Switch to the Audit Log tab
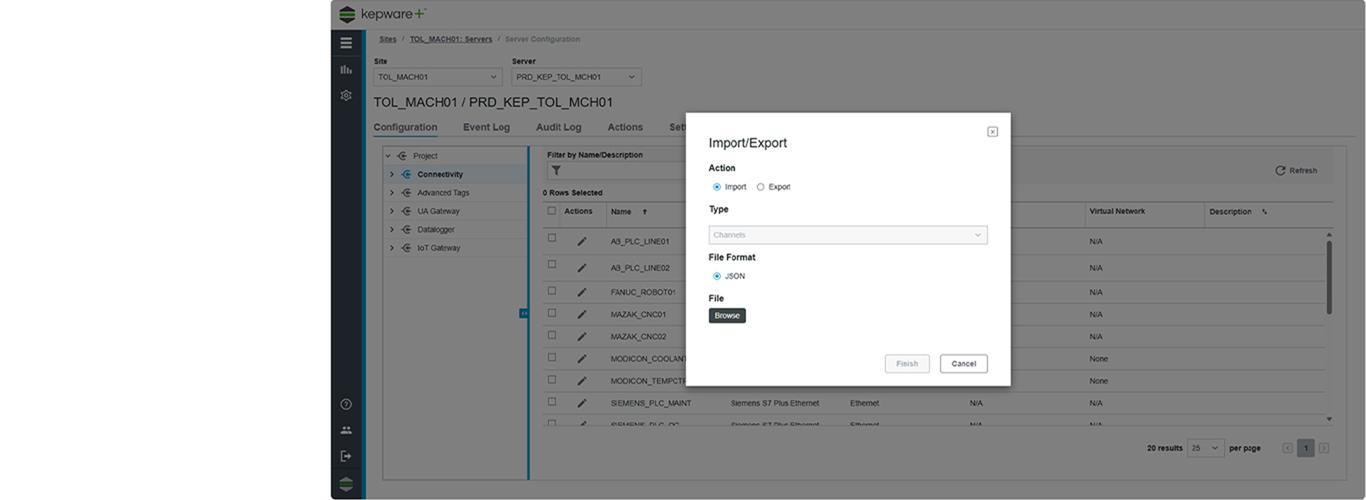The width and height of the screenshot is (1366, 500). coord(558,127)
